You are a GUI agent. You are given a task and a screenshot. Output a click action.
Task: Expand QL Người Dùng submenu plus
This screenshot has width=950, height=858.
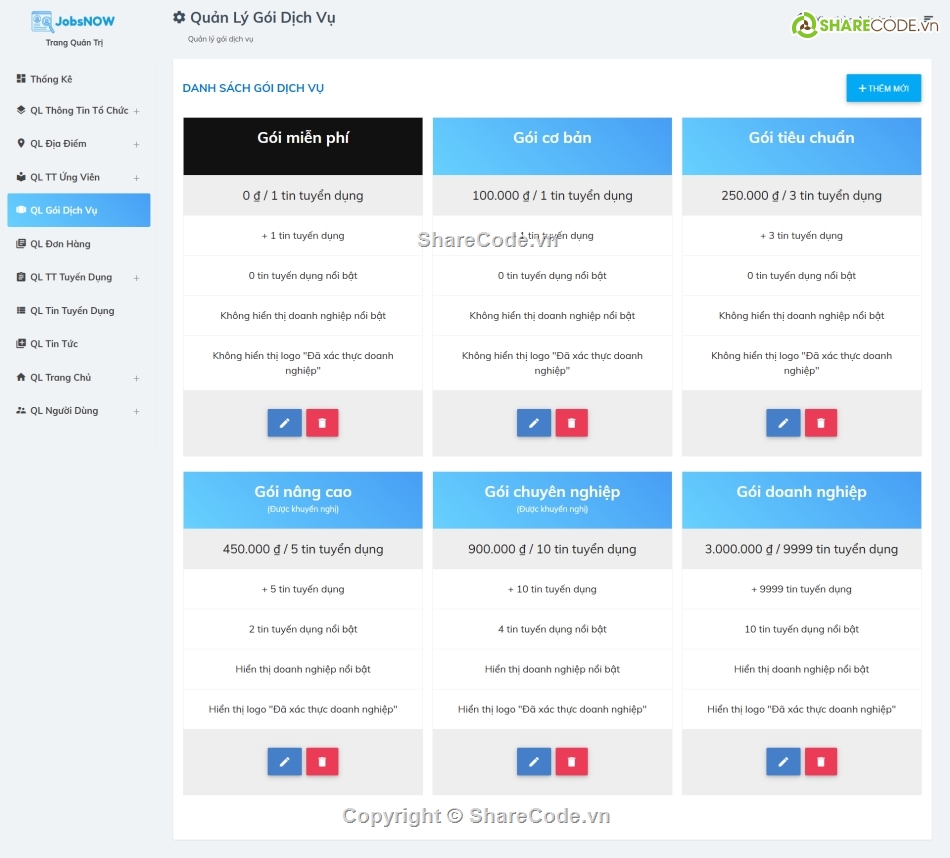click(136, 411)
